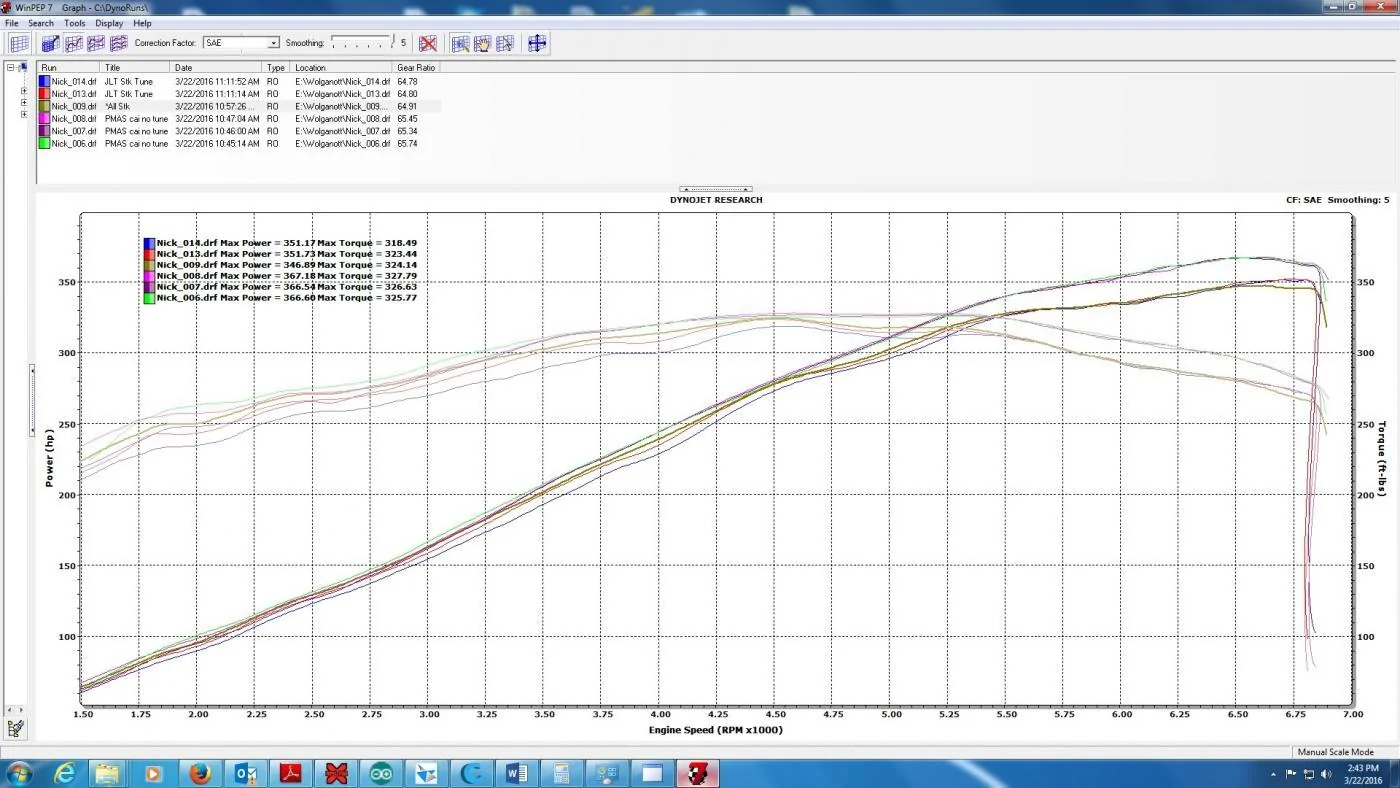Image resolution: width=1400 pixels, height=788 pixels.
Task: Open the File menu
Action: coord(12,23)
